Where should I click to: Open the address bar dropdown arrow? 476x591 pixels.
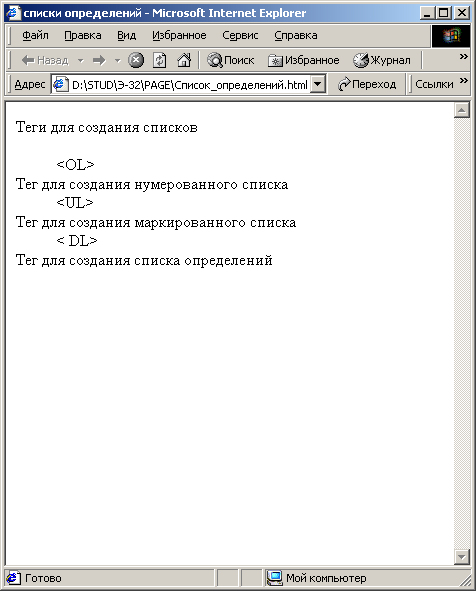(318, 84)
